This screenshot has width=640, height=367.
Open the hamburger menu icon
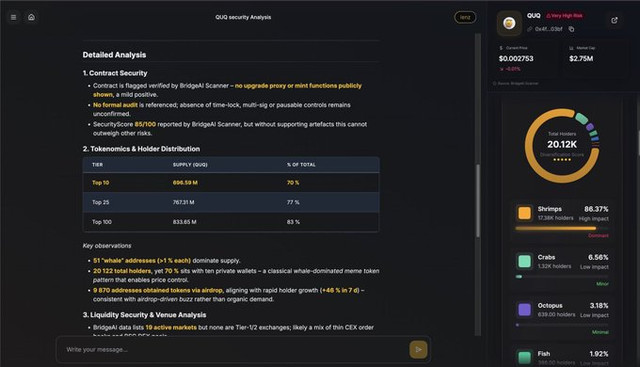click(x=13, y=17)
